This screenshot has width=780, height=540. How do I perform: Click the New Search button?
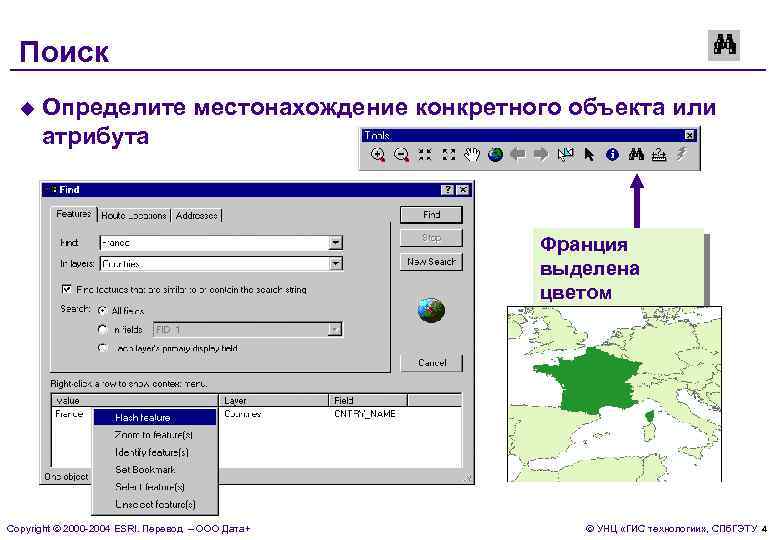[431, 262]
